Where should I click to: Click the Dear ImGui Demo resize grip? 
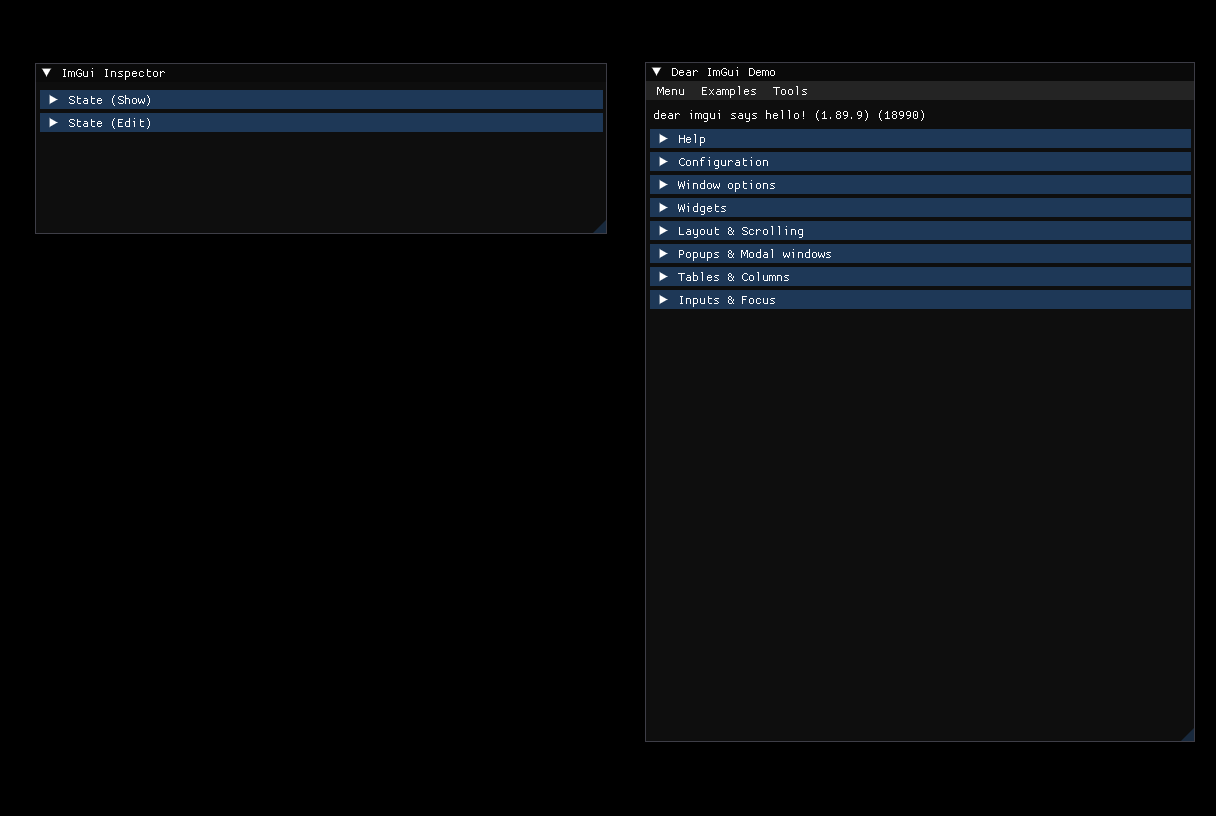[x=1188, y=736]
